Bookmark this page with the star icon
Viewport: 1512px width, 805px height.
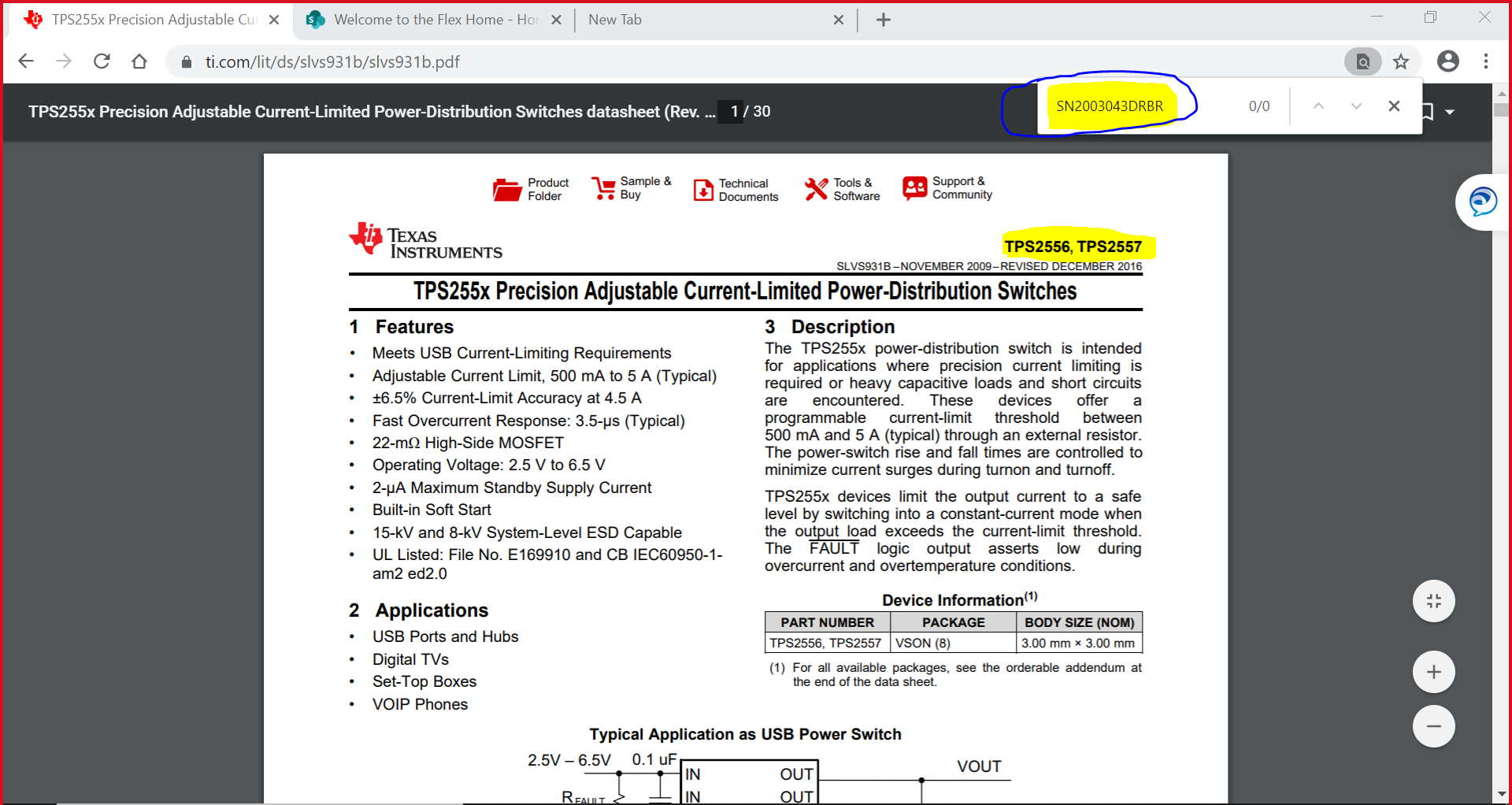1401,61
